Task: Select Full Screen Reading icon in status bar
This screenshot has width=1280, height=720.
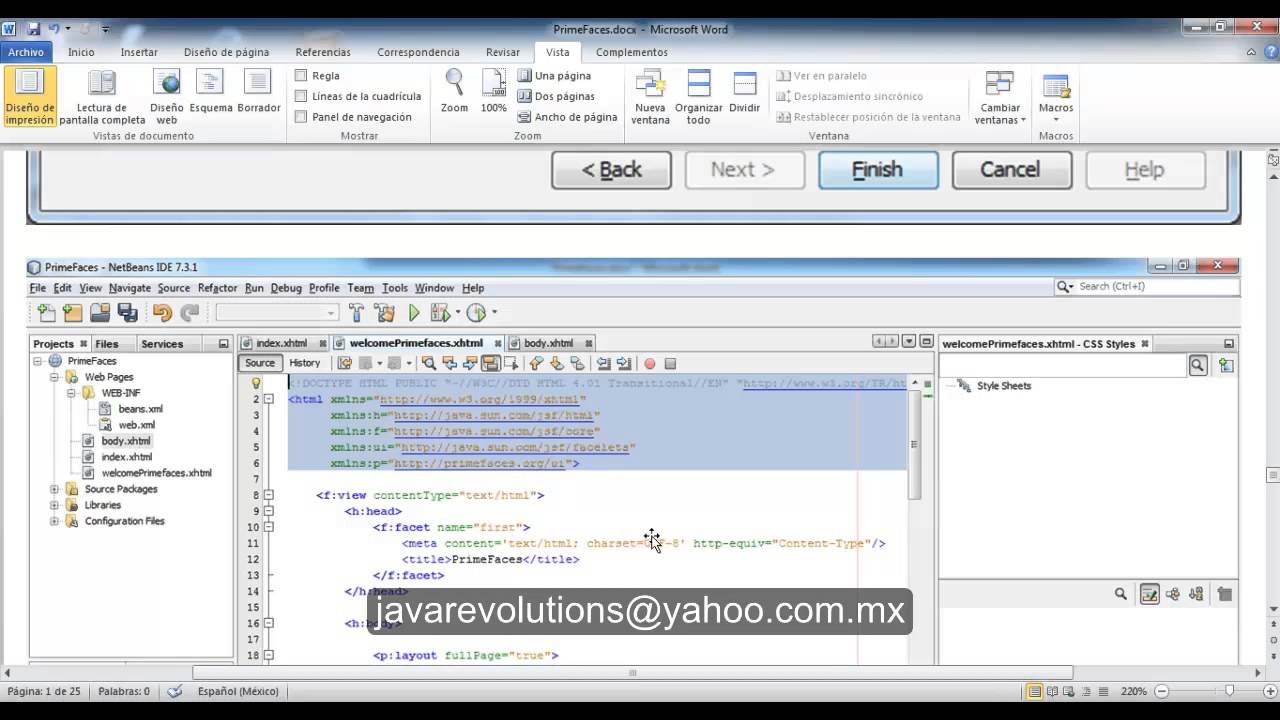Action: [x=1053, y=691]
